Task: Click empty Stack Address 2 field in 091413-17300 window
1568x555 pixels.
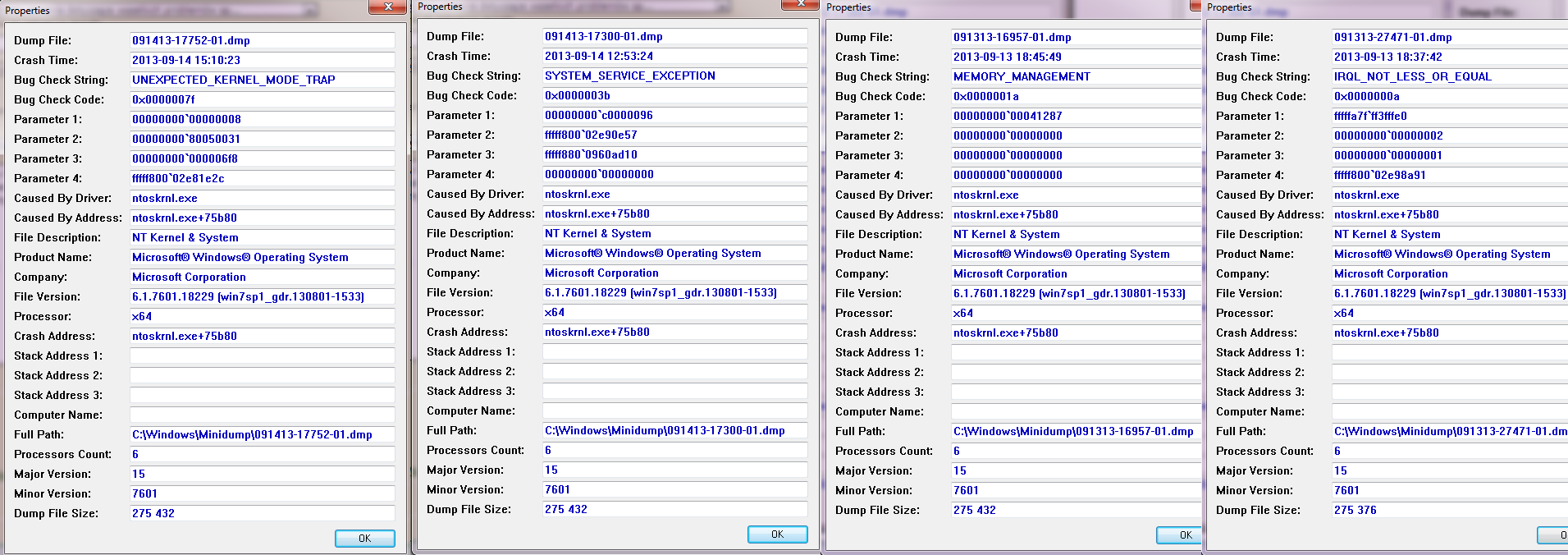Action: 675,371
